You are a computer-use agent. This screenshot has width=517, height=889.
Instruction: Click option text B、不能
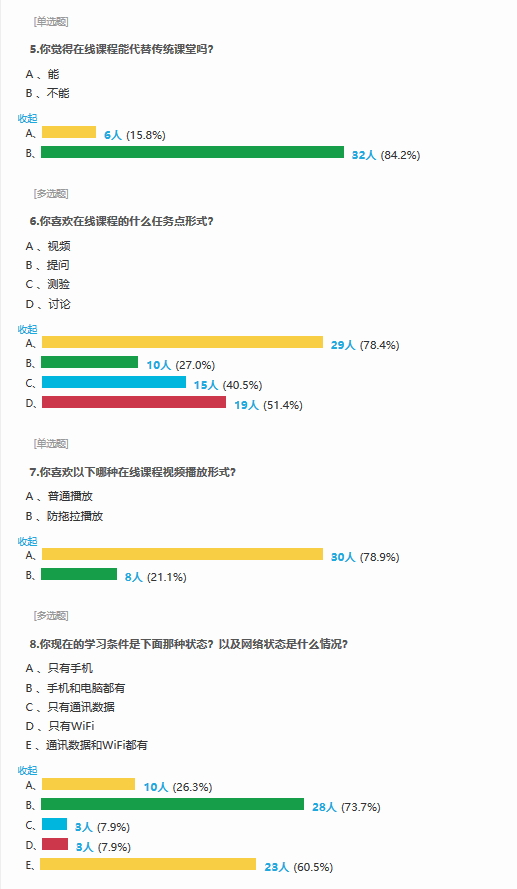click(48, 94)
